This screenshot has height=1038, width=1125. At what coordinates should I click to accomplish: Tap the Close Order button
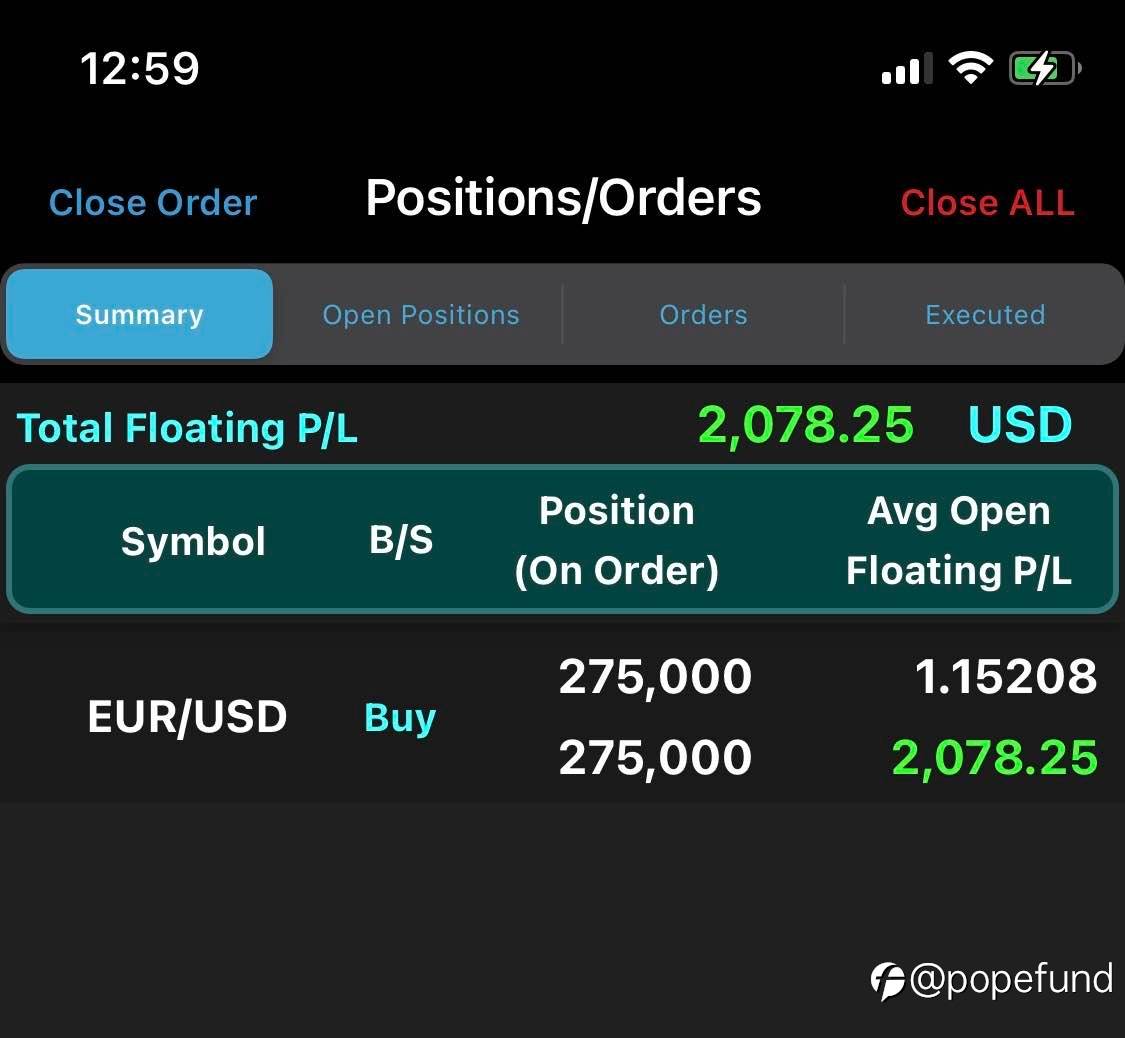tap(153, 203)
